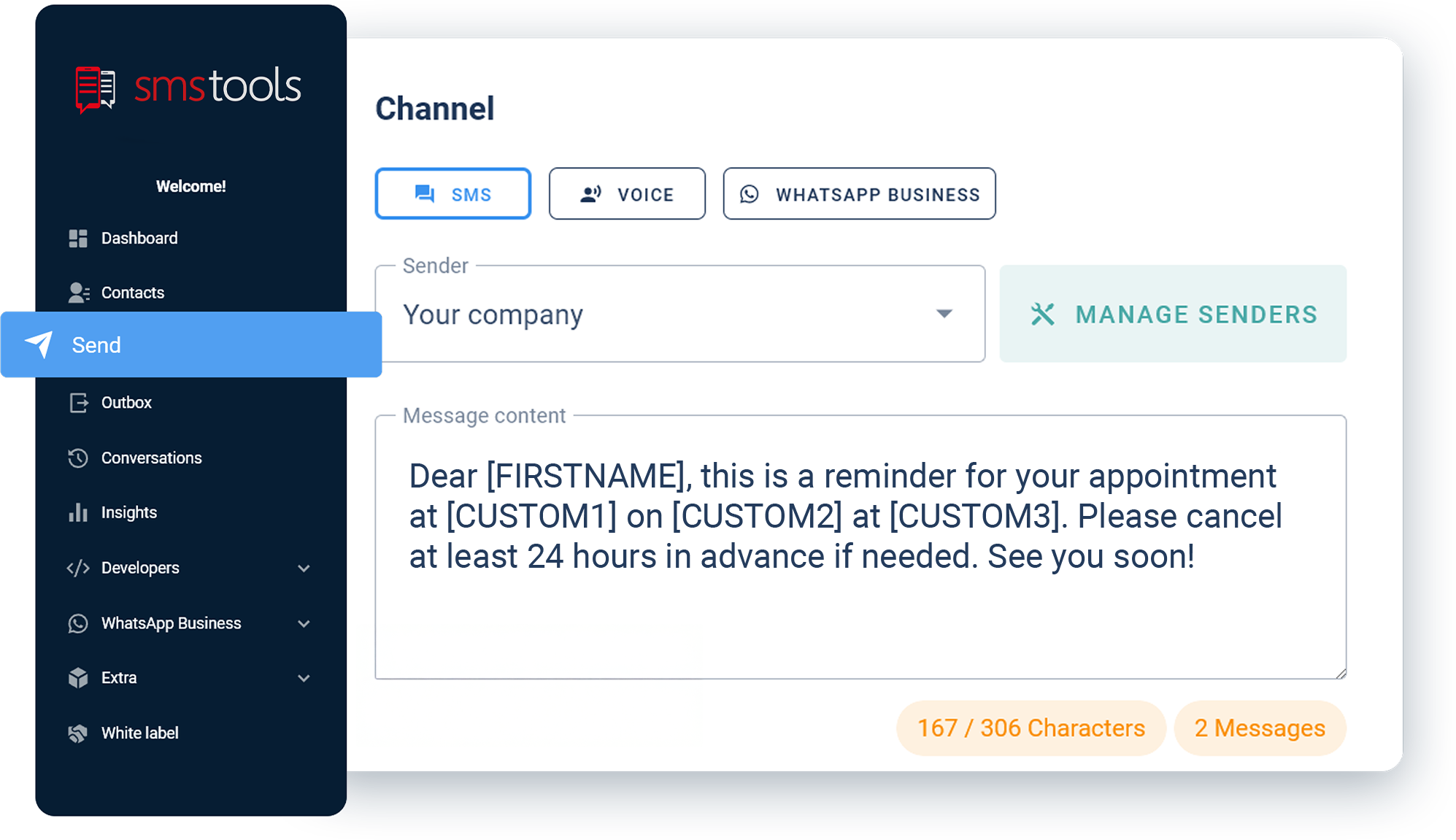
Task: Click the WHATSAPP BUSINESS channel button
Action: pyautogui.click(x=860, y=194)
